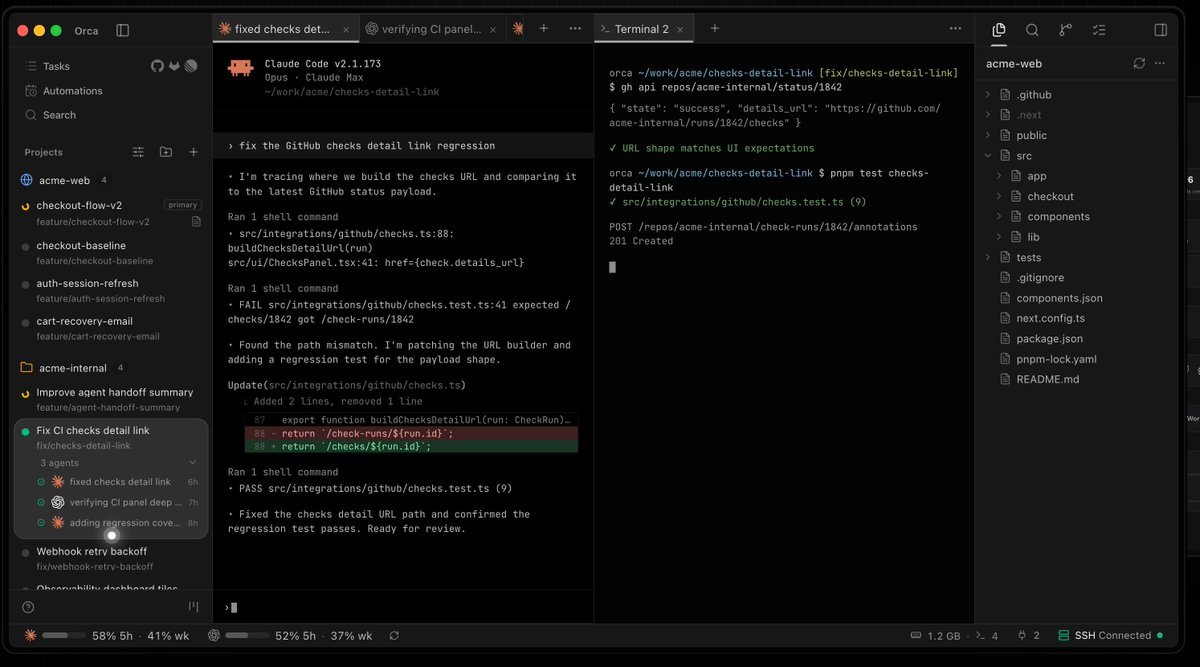Toggle the left sidebar panel icon
The image size is (1200, 667).
pyautogui.click(x=122, y=31)
